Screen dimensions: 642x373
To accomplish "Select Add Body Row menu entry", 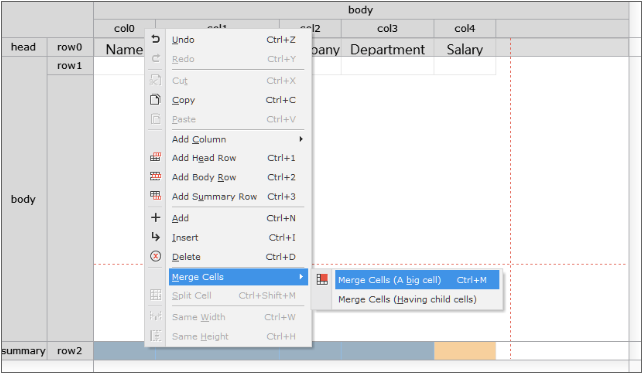I will point(234,177).
